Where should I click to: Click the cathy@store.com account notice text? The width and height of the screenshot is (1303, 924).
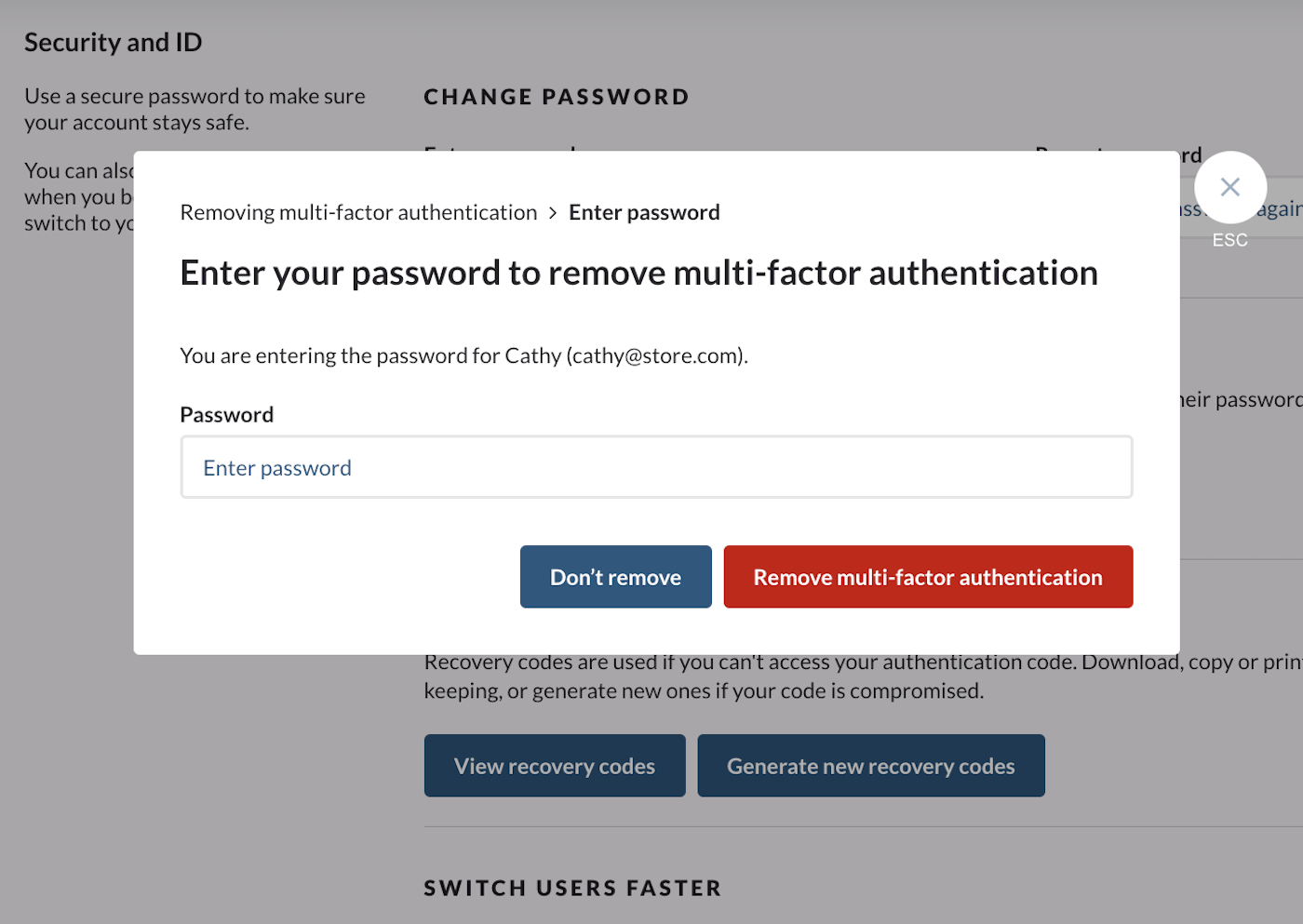[463, 355]
